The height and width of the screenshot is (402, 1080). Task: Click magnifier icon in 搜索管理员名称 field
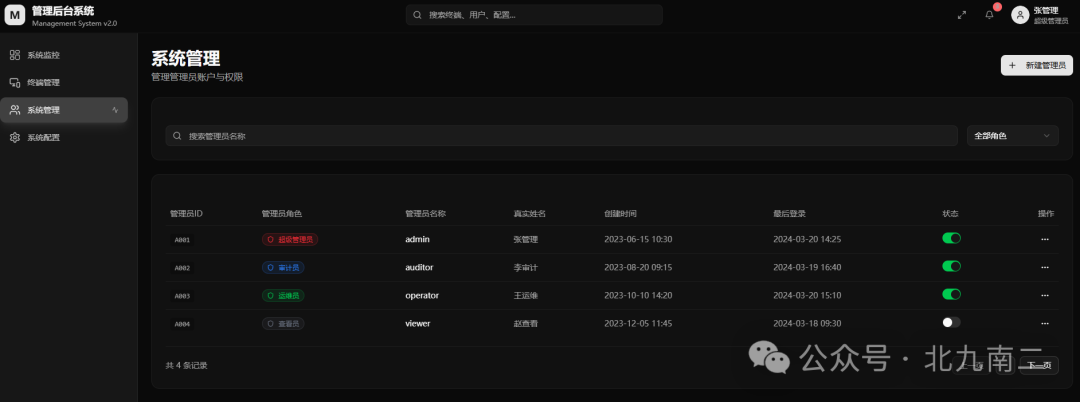(177, 136)
